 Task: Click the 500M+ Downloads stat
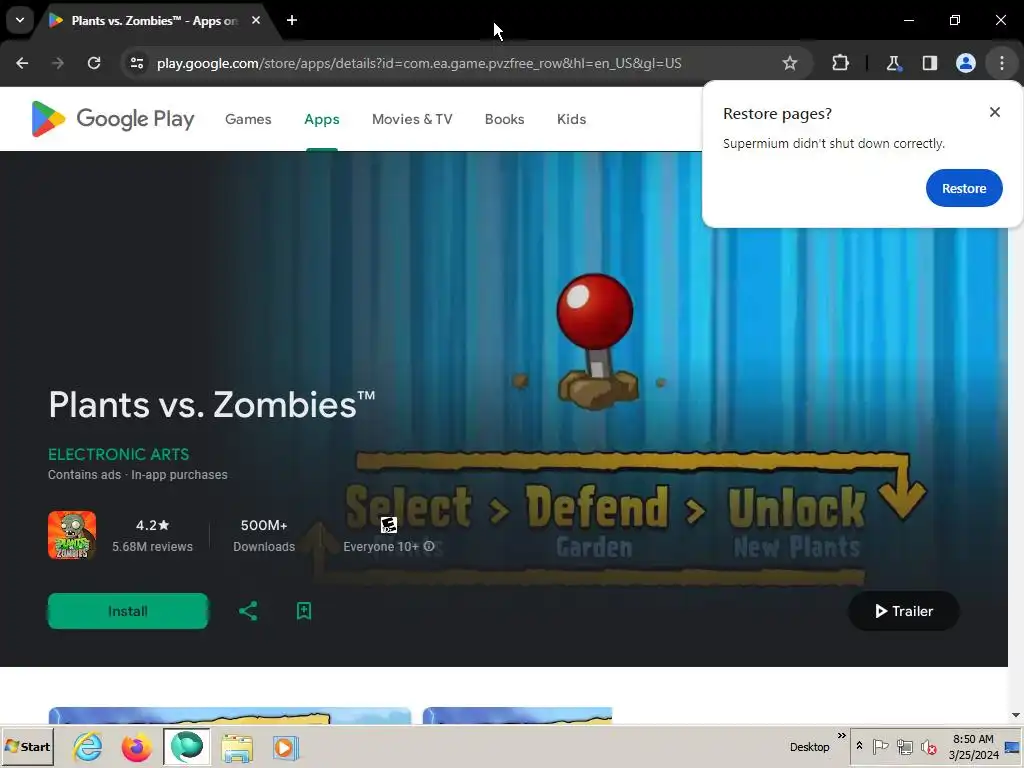coord(264,535)
